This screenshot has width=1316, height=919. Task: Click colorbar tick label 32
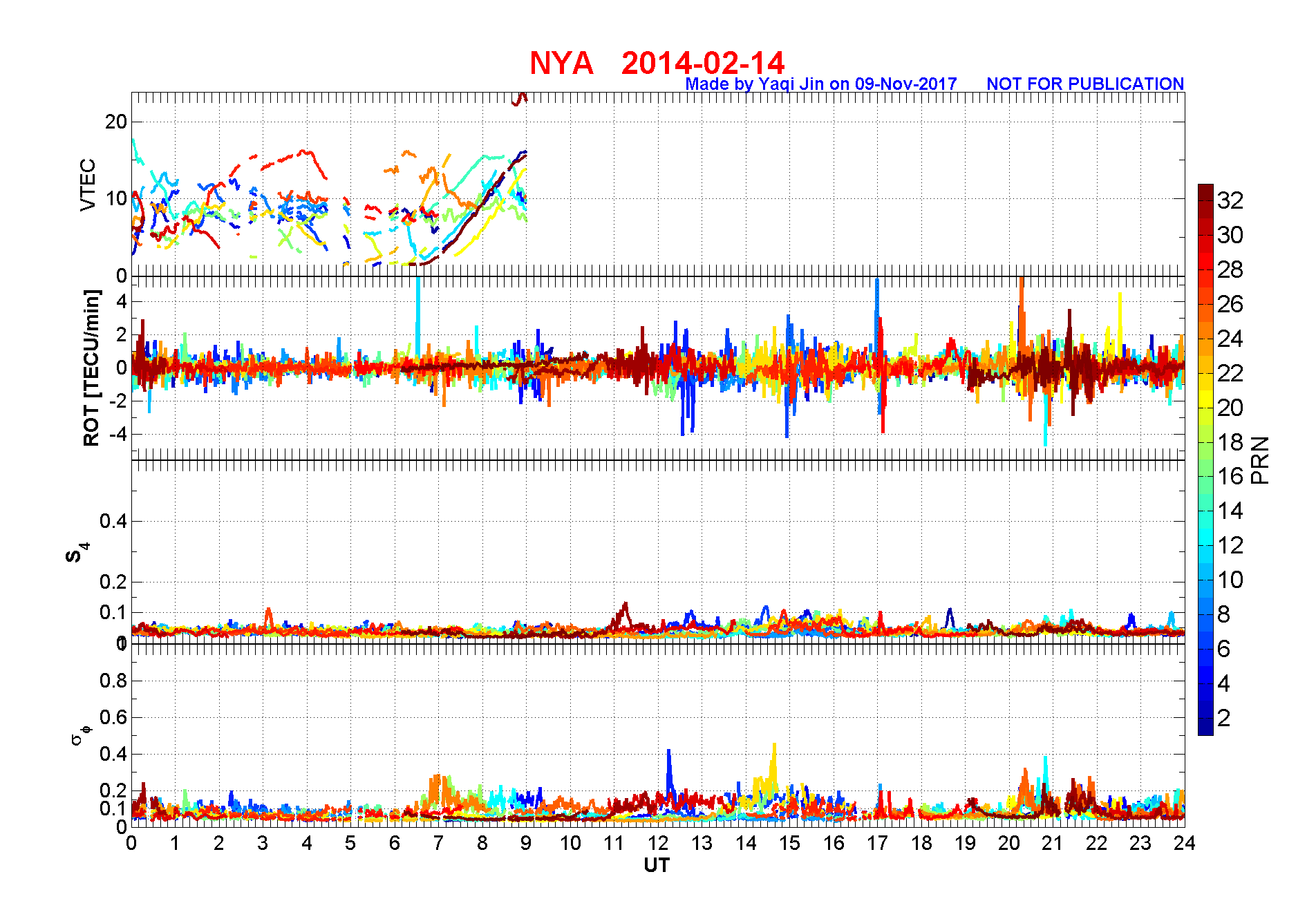(x=1230, y=200)
